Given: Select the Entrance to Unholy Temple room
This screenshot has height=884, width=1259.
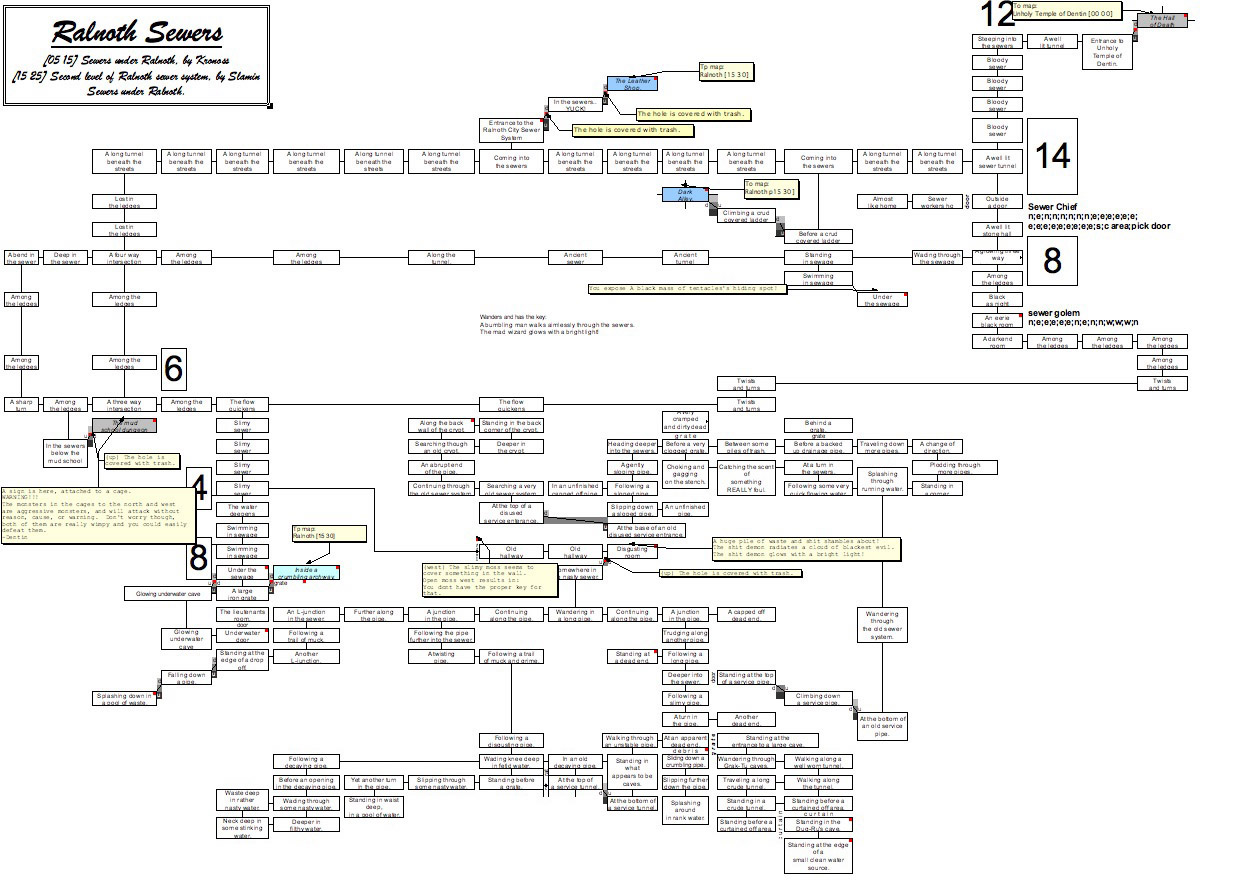Looking at the screenshot, I should [1107, 52].
